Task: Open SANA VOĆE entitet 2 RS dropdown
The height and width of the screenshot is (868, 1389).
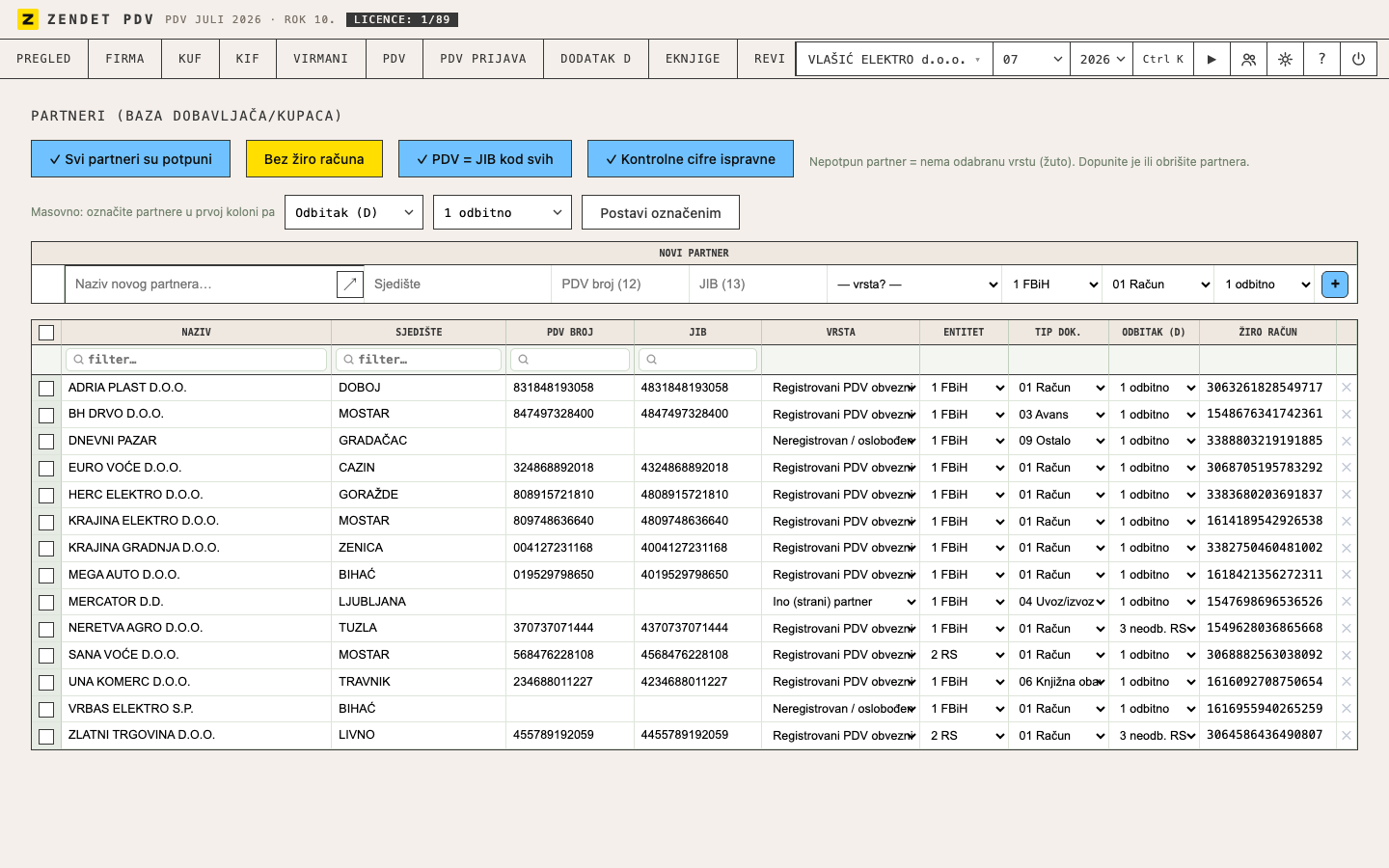Action: [x=967, y=655]
